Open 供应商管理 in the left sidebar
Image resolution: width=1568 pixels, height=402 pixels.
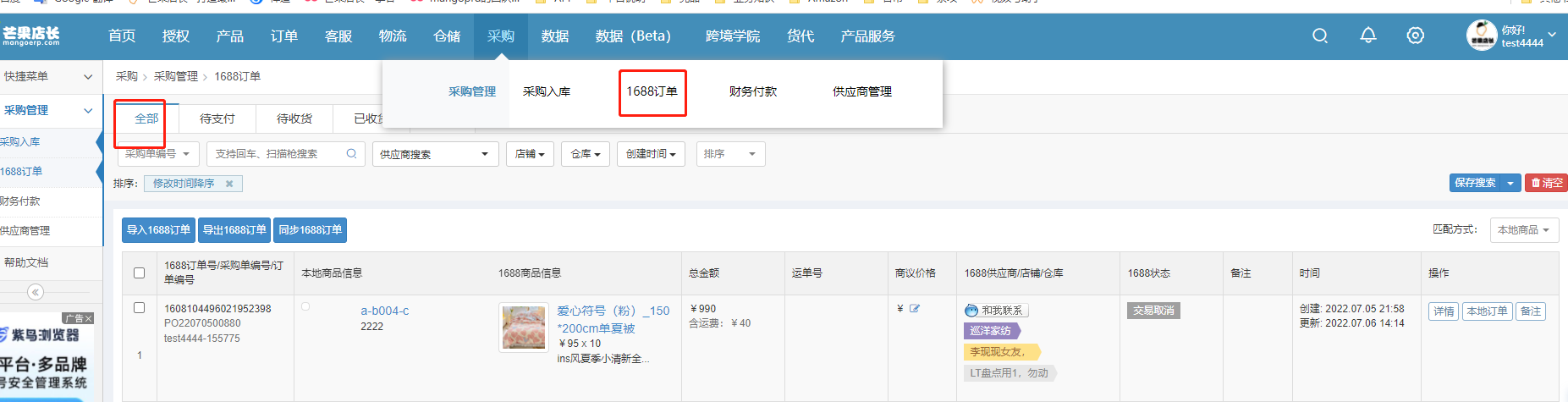point(25,231)
